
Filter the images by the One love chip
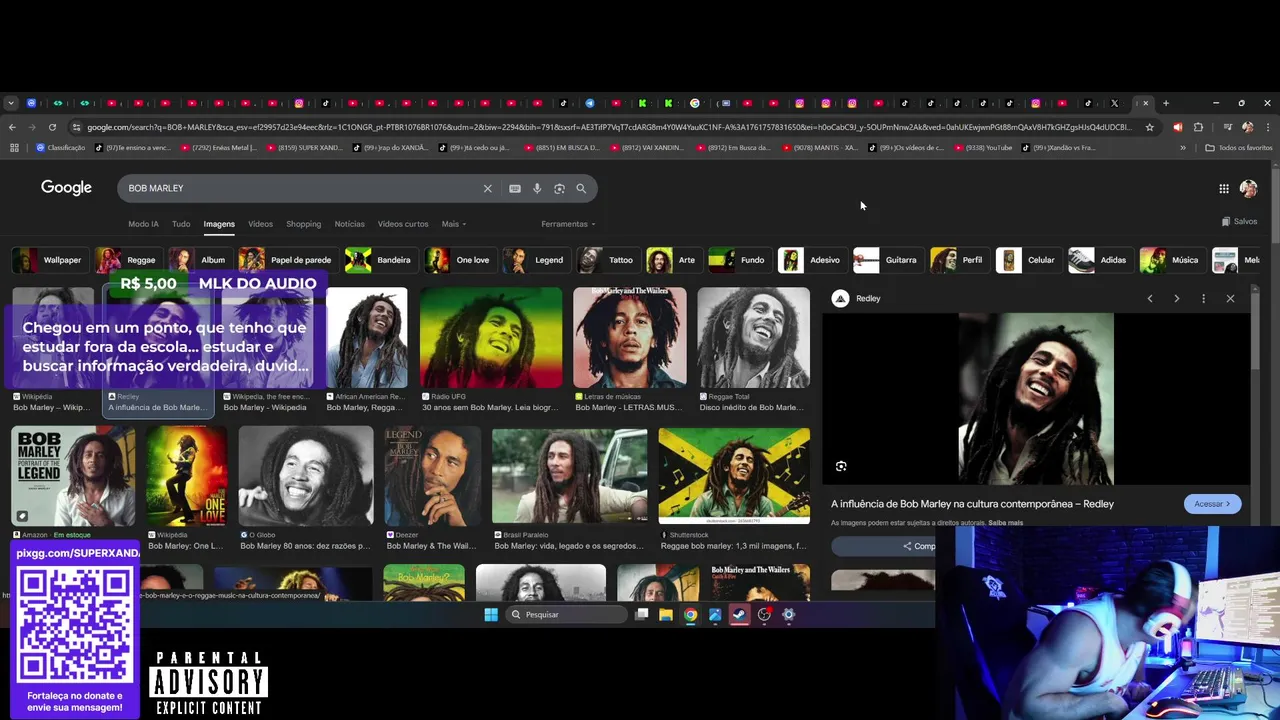coord(460,260)
